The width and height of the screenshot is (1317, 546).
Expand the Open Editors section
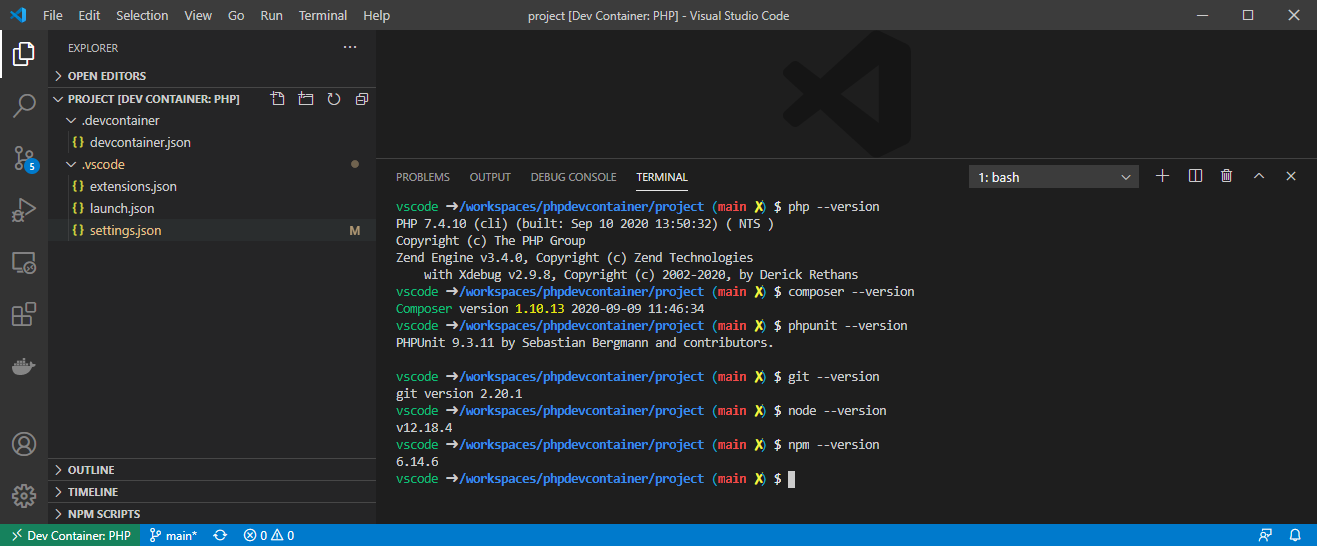212,76
